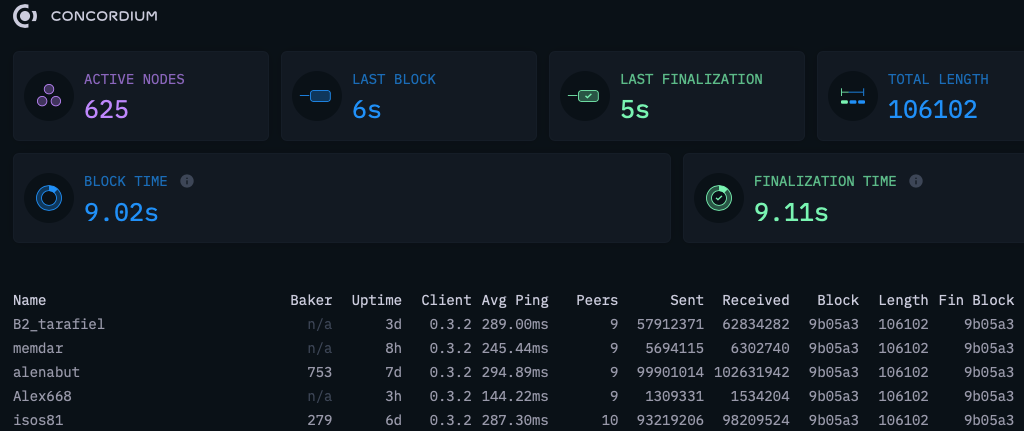Click received value 1534204
Viewport: 1024px width, 431px height.
760,396
